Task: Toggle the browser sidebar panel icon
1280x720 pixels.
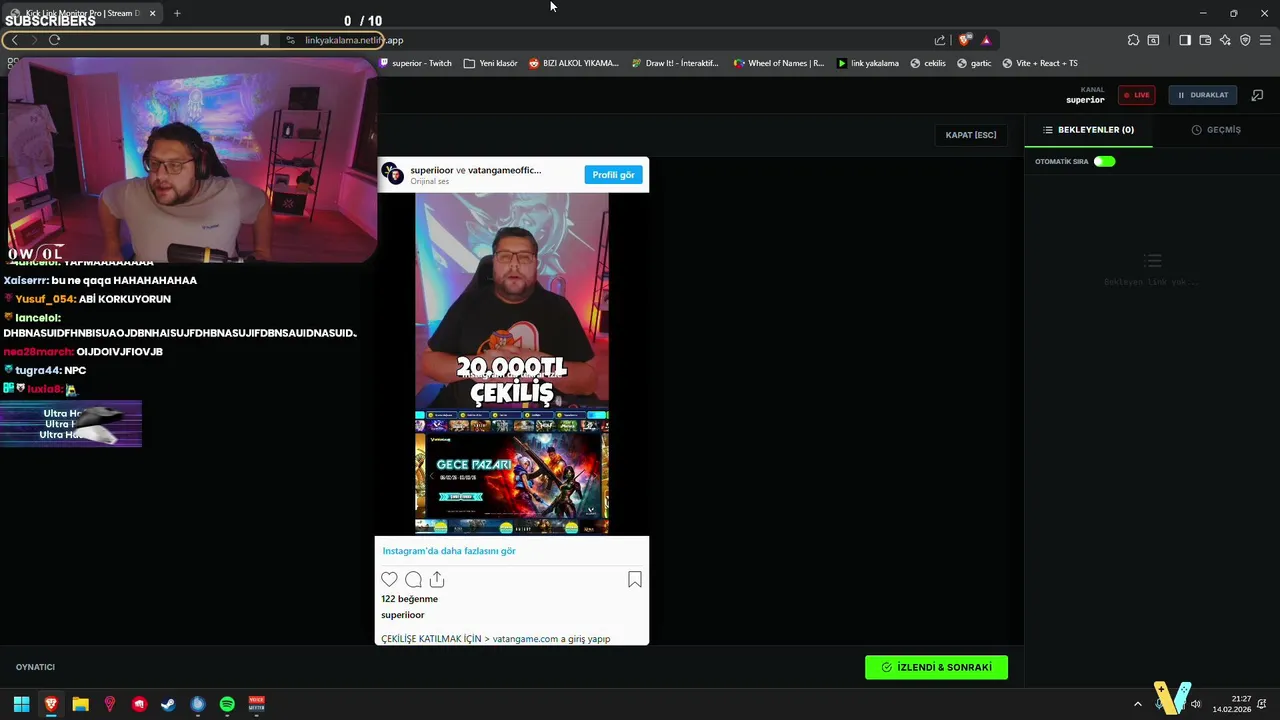Action: [1185, 40]
